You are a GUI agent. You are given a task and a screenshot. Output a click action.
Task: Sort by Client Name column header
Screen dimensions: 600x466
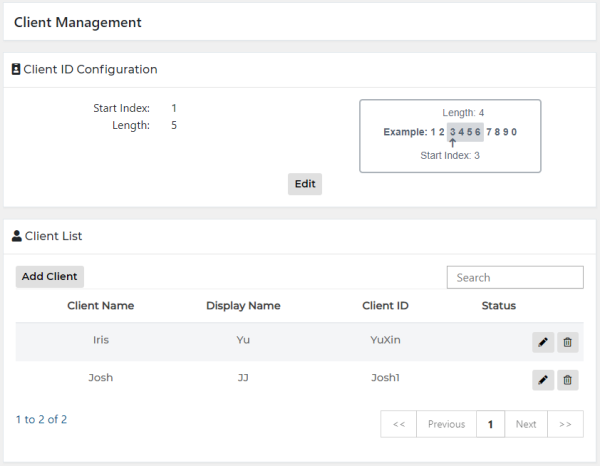(100, 306)
